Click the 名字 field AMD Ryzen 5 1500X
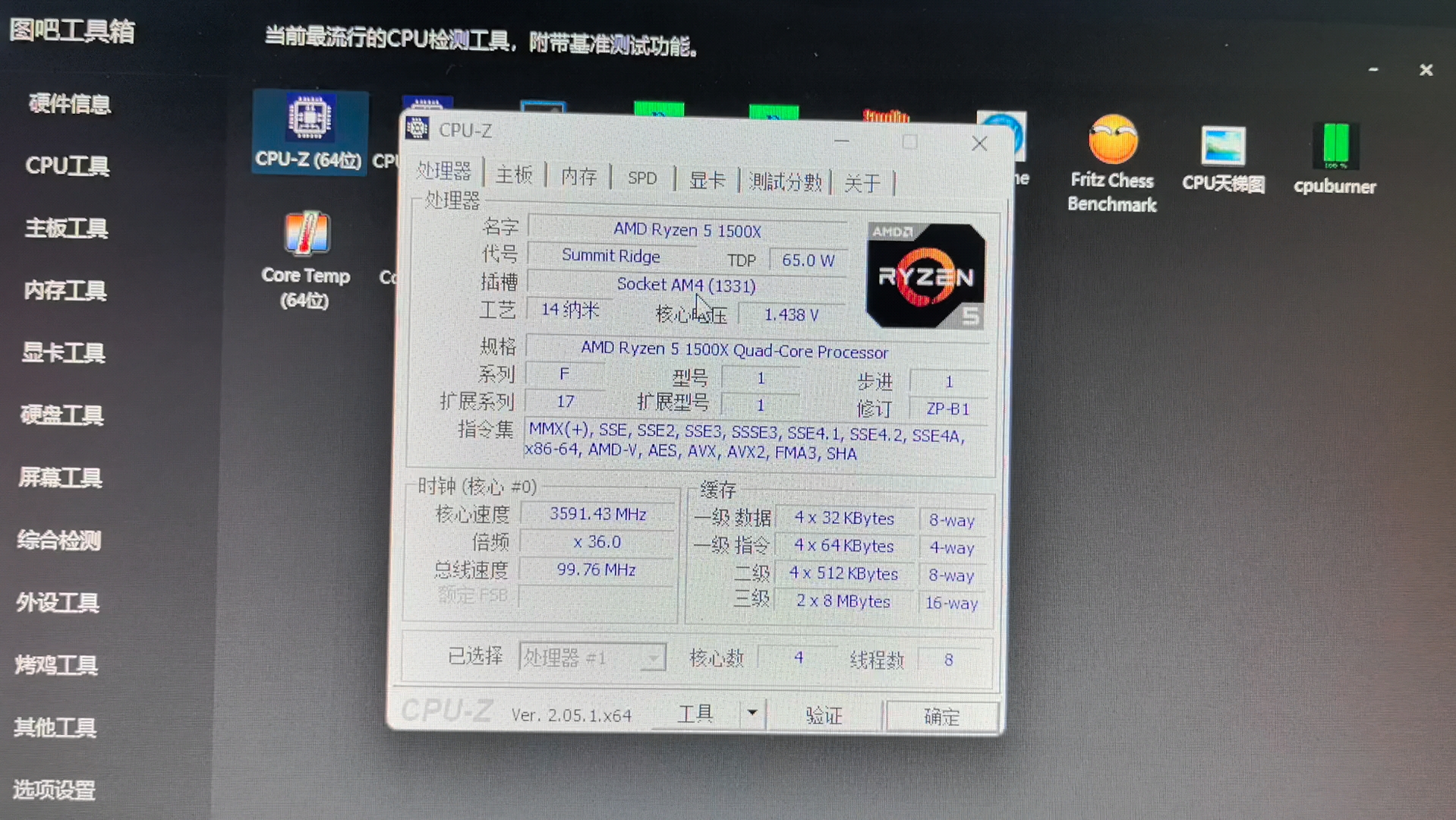 [687, 229]
